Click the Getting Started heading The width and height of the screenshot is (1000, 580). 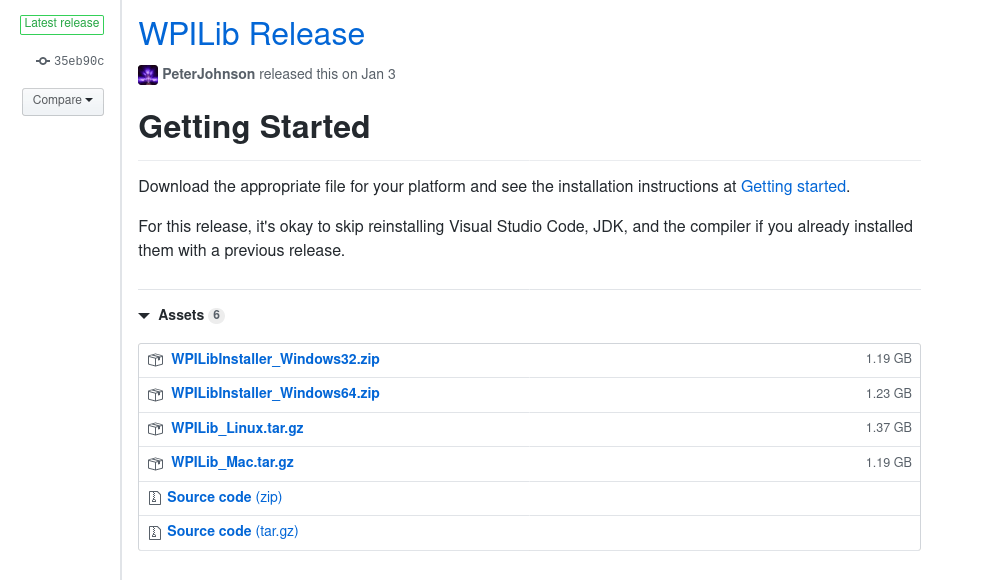(x=254, y=128)
